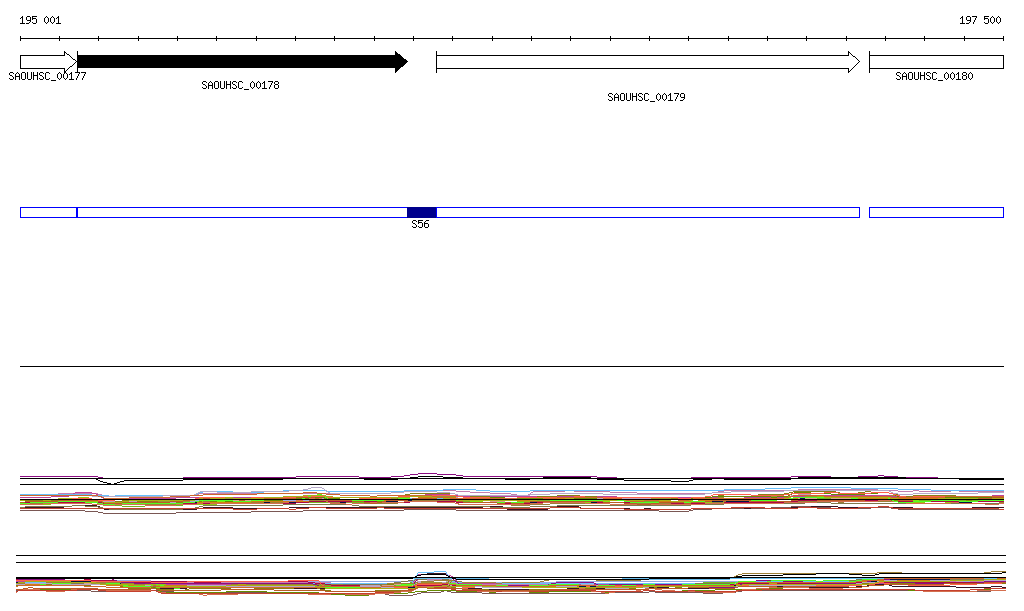Image resolution: width=1024 pixels, height=611 pixels.
Task: Click the S56 text label
Action: (x=420, y=225)
